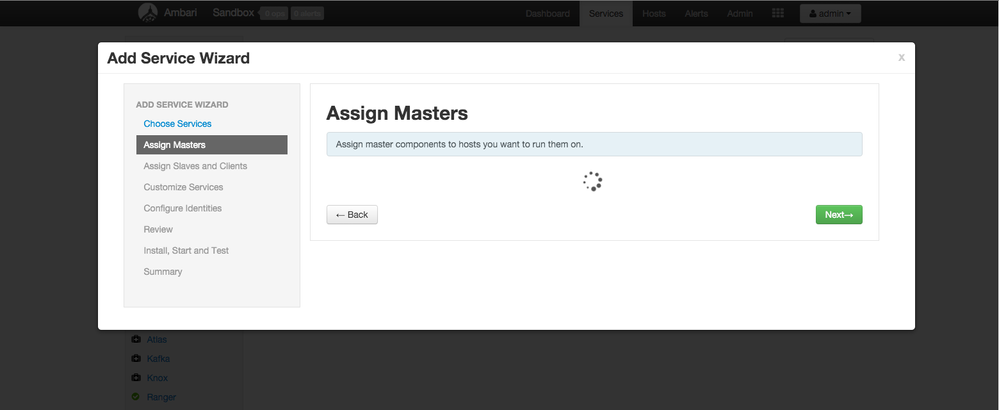
Task: Show the 0 ops background operations
Action: tap(274, 13)
